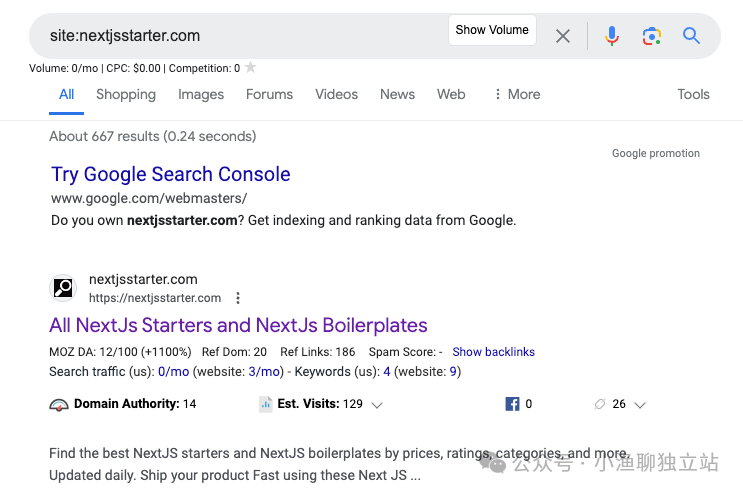The height and width of the screenshot is (493, 743).
Task: Click the Domain Authority gauge icon
Action: point(59,404)
